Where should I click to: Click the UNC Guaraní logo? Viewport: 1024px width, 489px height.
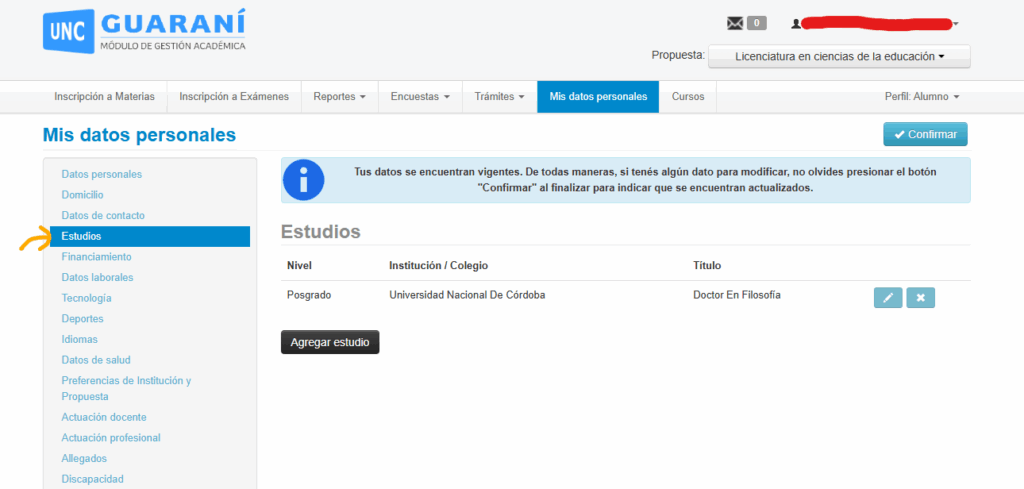[x=145, y=31]
